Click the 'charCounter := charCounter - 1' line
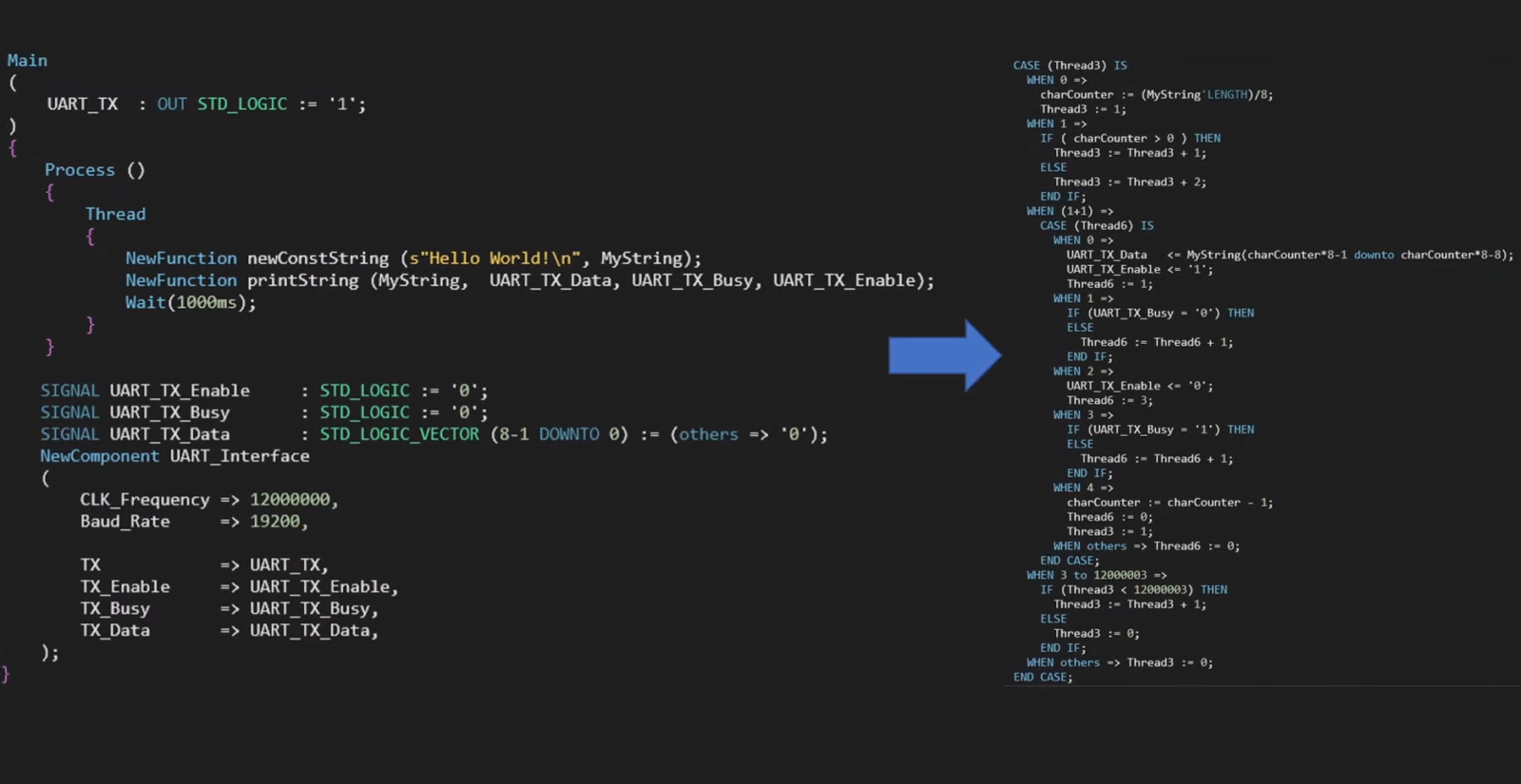 [x=1169, y=503]
